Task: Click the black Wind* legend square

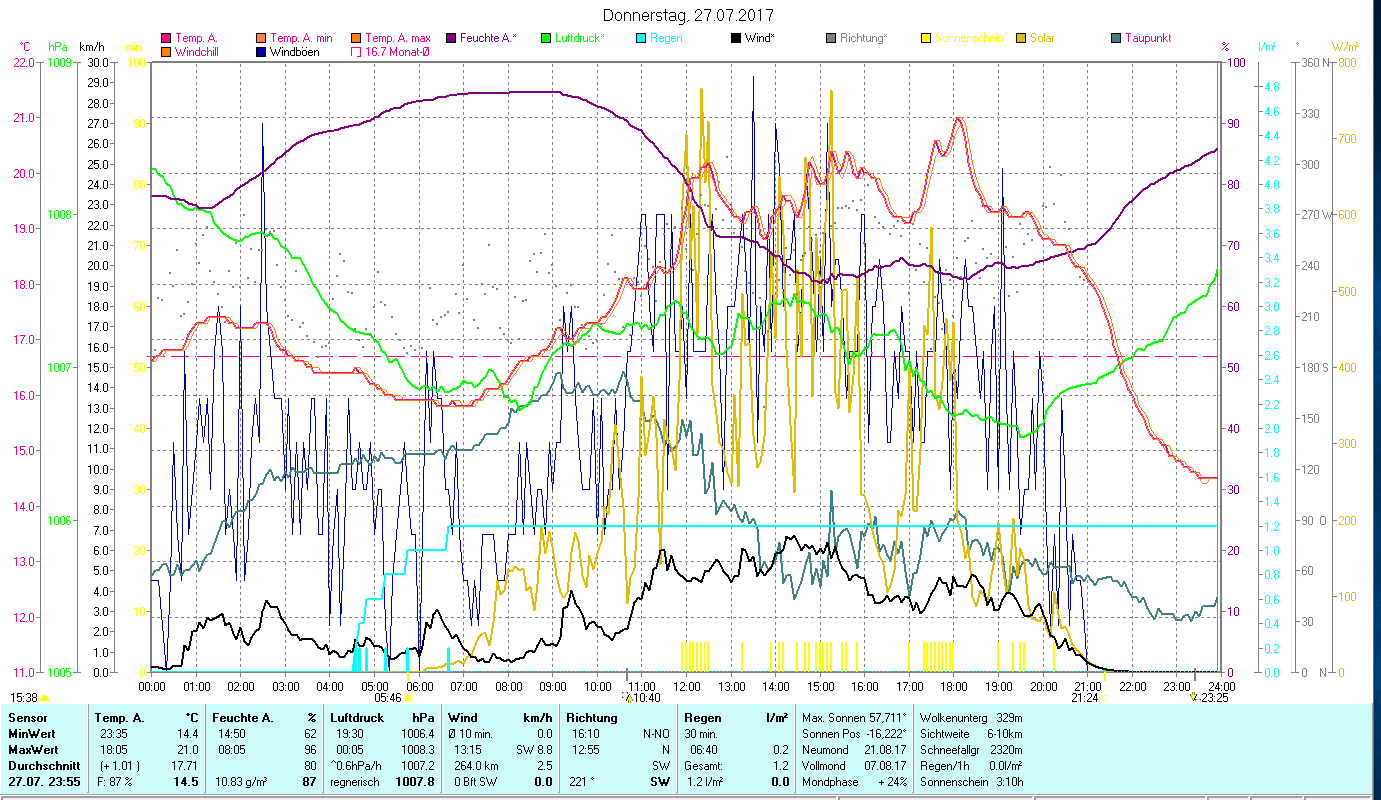Action: 736,38
